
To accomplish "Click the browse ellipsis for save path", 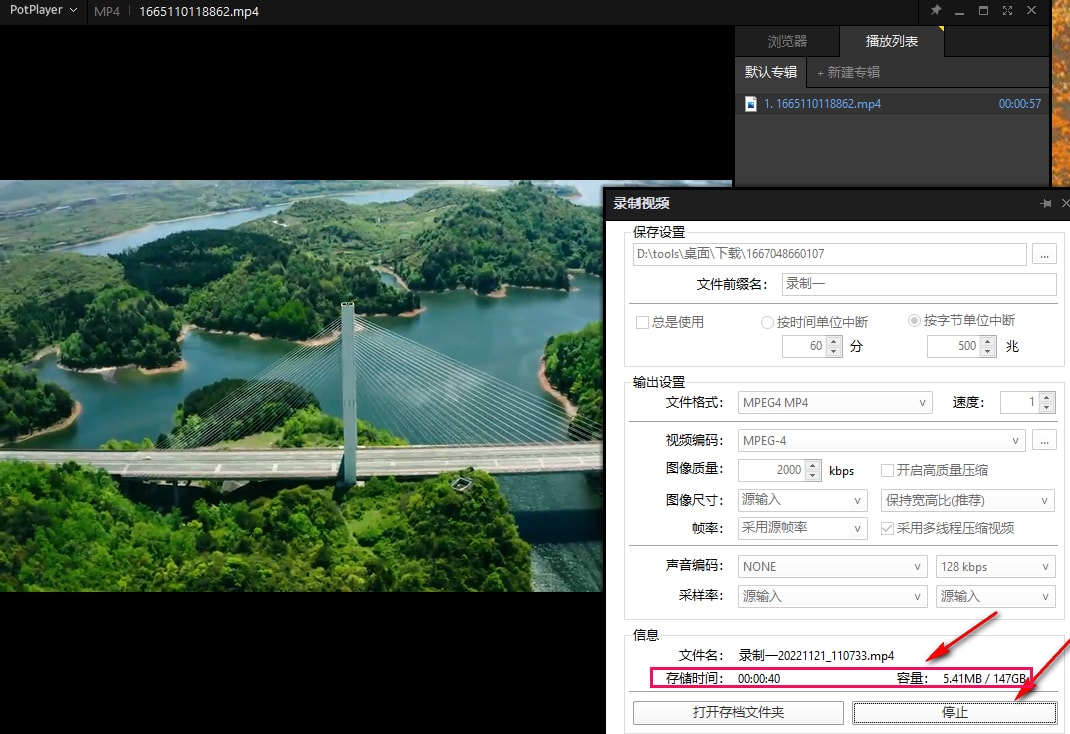I will pyautogui.click(x=1044, y=254).
